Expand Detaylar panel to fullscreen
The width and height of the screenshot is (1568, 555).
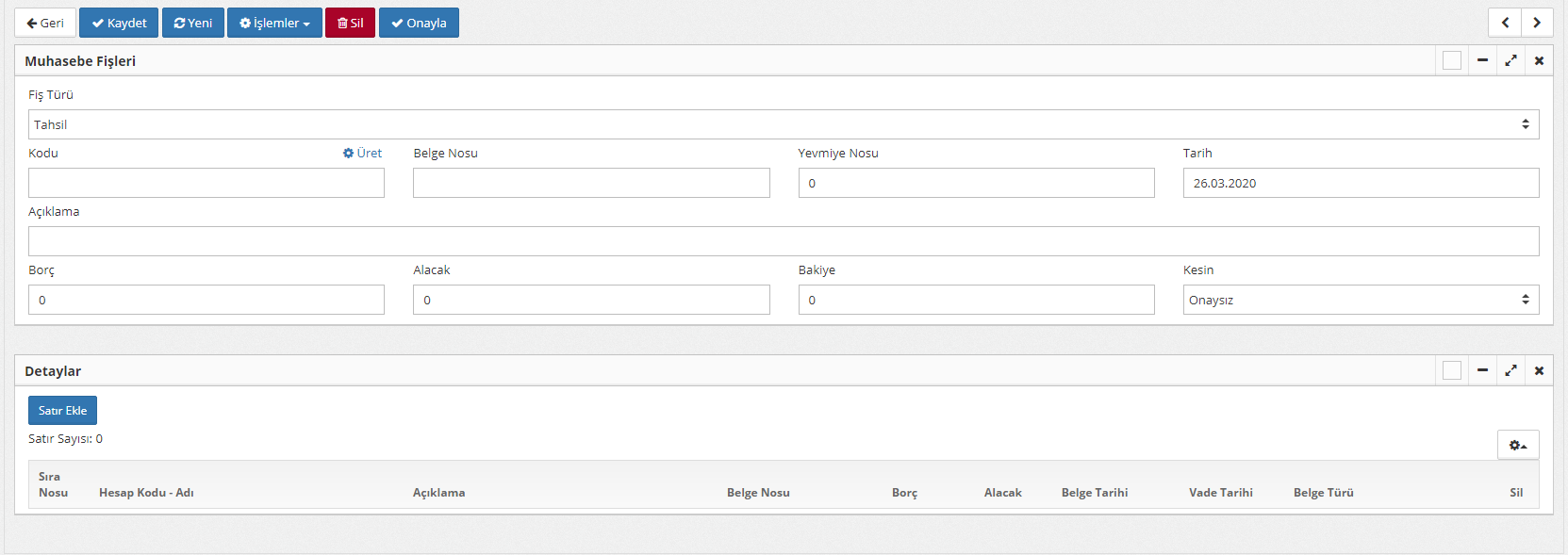[x=1510, y=370]
